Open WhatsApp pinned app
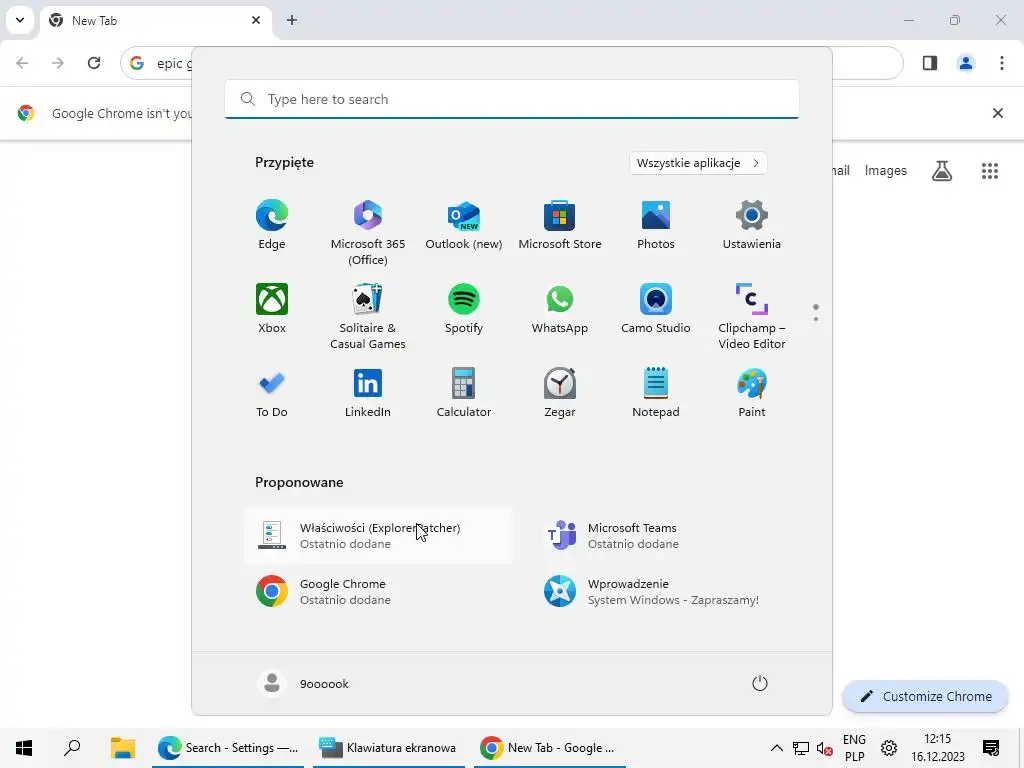The height and width of the screenshot is (768, 1024). [x=560, y=309]
